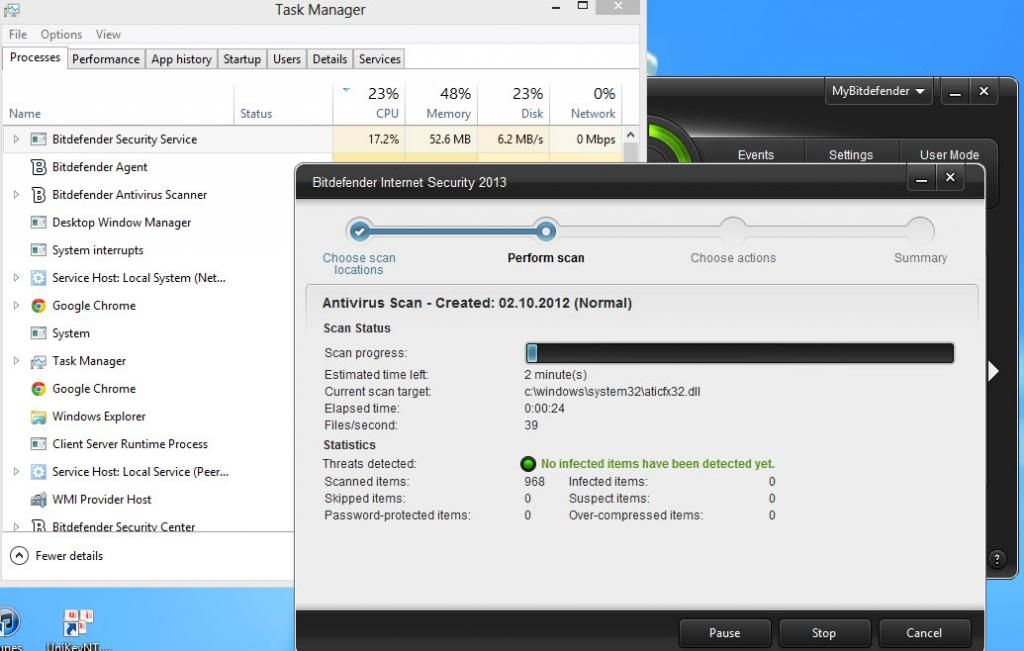
Task: Stop the running antivirus scan
Action: (823, 633)
